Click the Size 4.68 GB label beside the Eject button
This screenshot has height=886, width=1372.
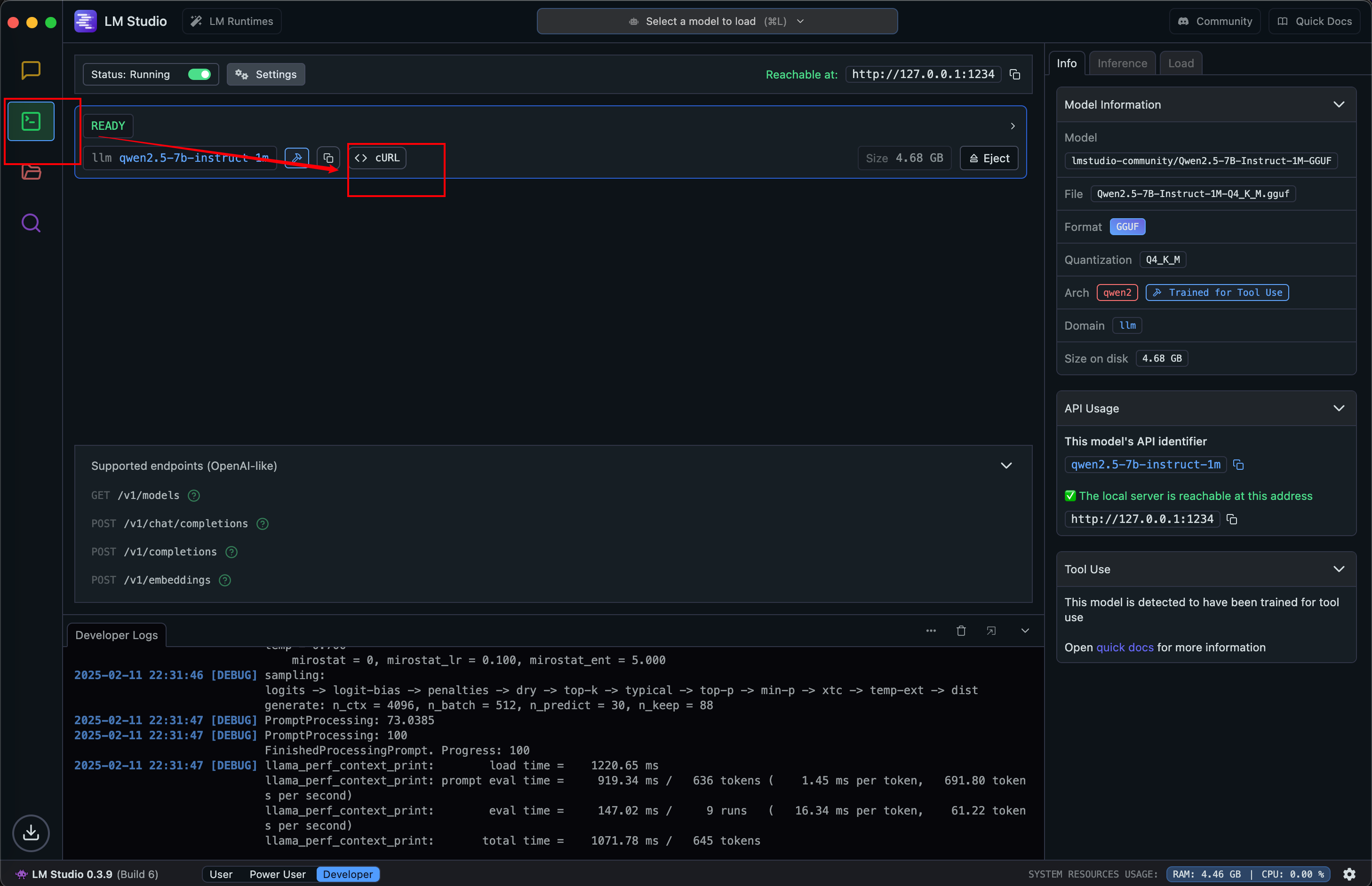(904, 158)
